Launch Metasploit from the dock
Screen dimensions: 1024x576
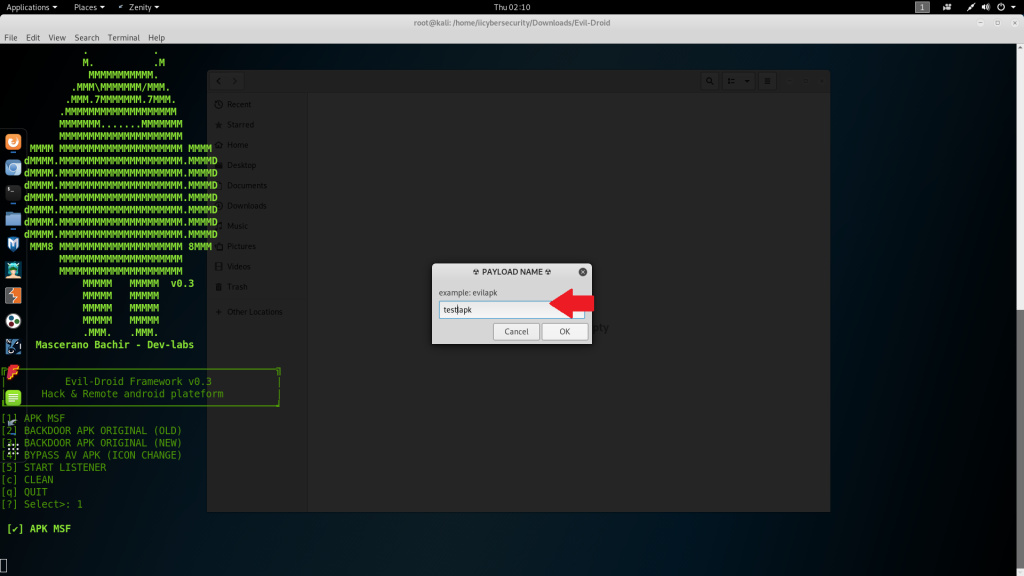[13, 244]
